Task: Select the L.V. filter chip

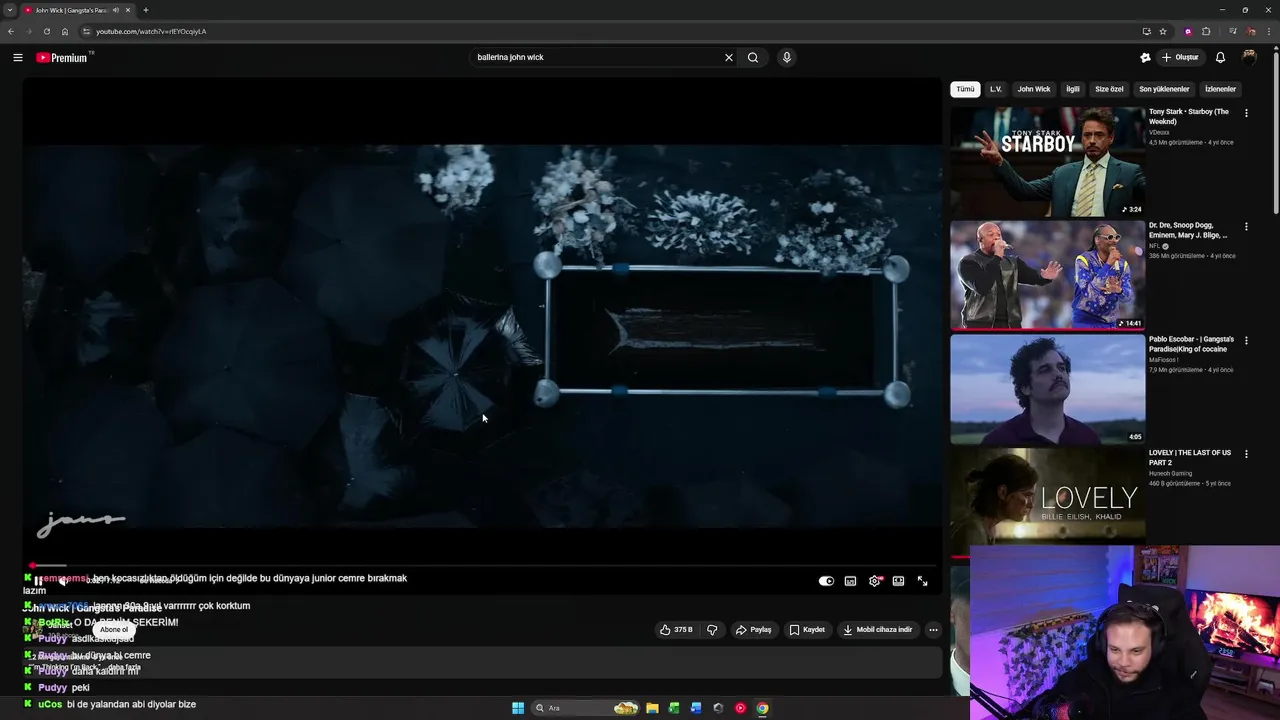Action: (996, 89)
